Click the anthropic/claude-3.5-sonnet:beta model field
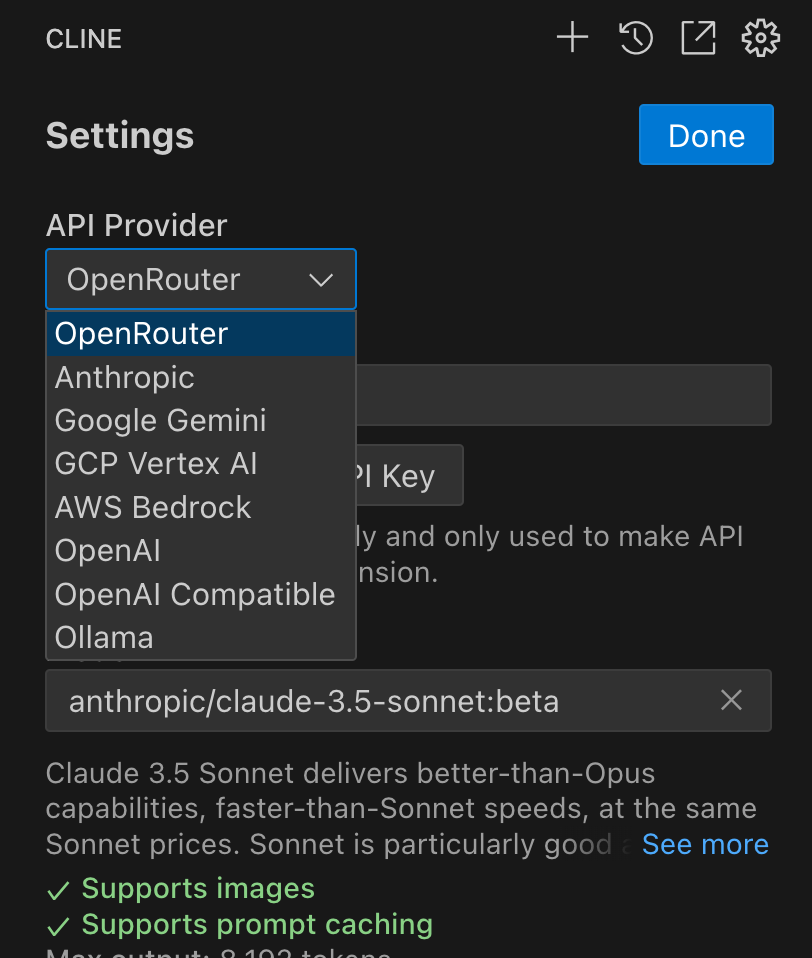The image size is (812, 958). pyautogui.click(x=380, y=701)
